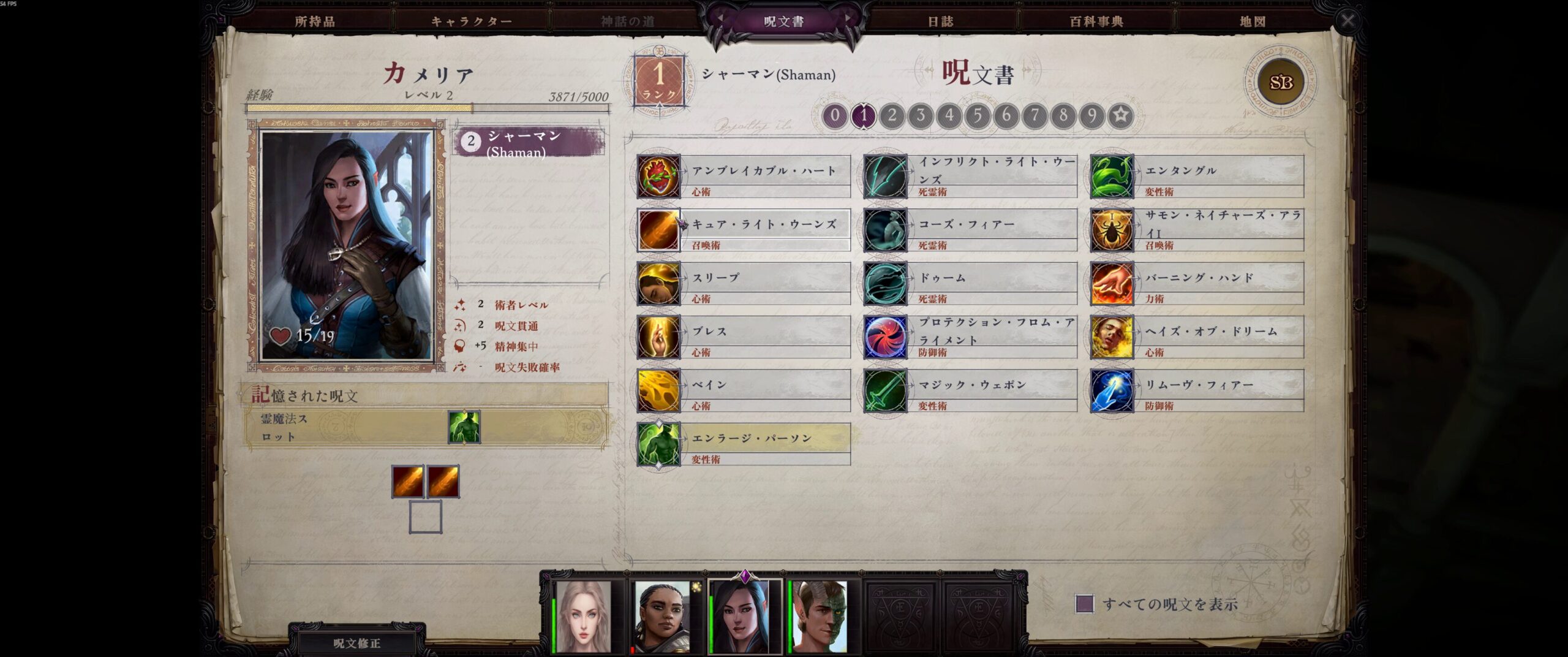Viewport: 1568px width, 657px height.
Task: Pick the リムーヴ・フィアー spell icon
Action: click(1112, 390)
